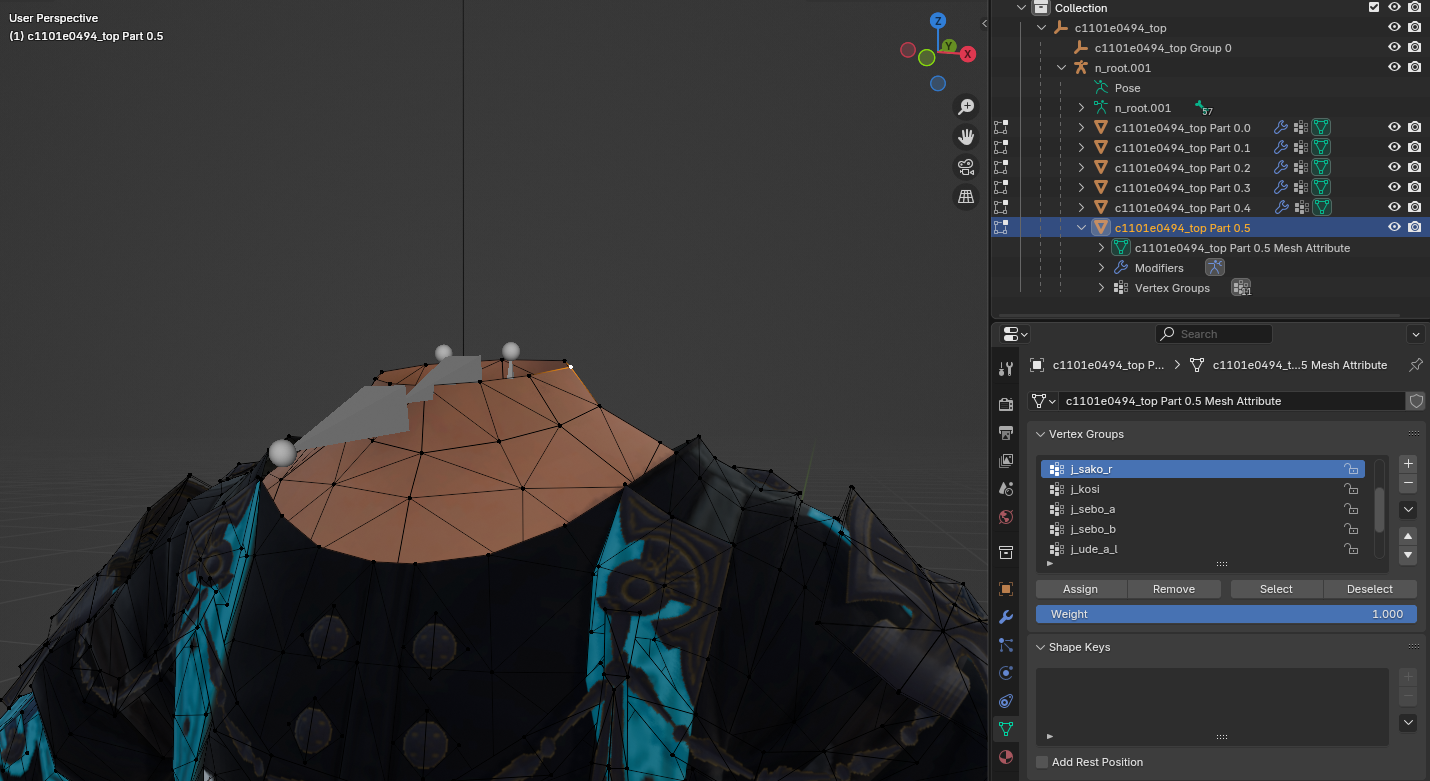
Task: Select the j_sebo_a vertex group
Action: tap(1203, 509)
